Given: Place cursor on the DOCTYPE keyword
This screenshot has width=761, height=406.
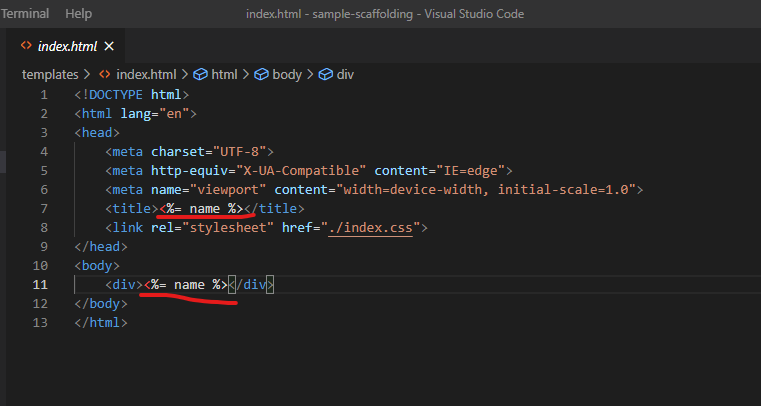Looking at the screenshot, I should tap(116, 95).
